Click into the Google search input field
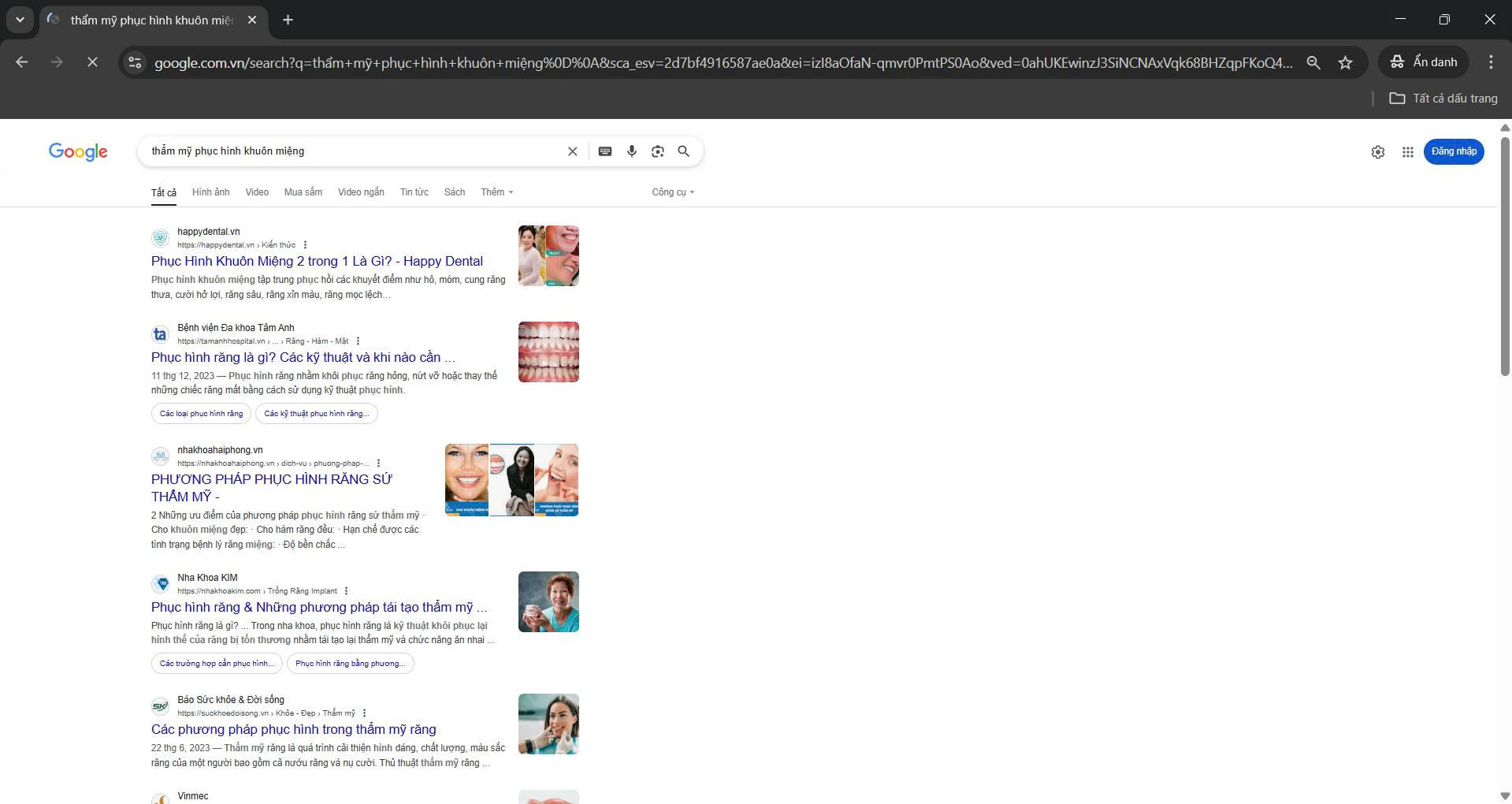Viewport: 1512px width, 804px height. (355, 151)
